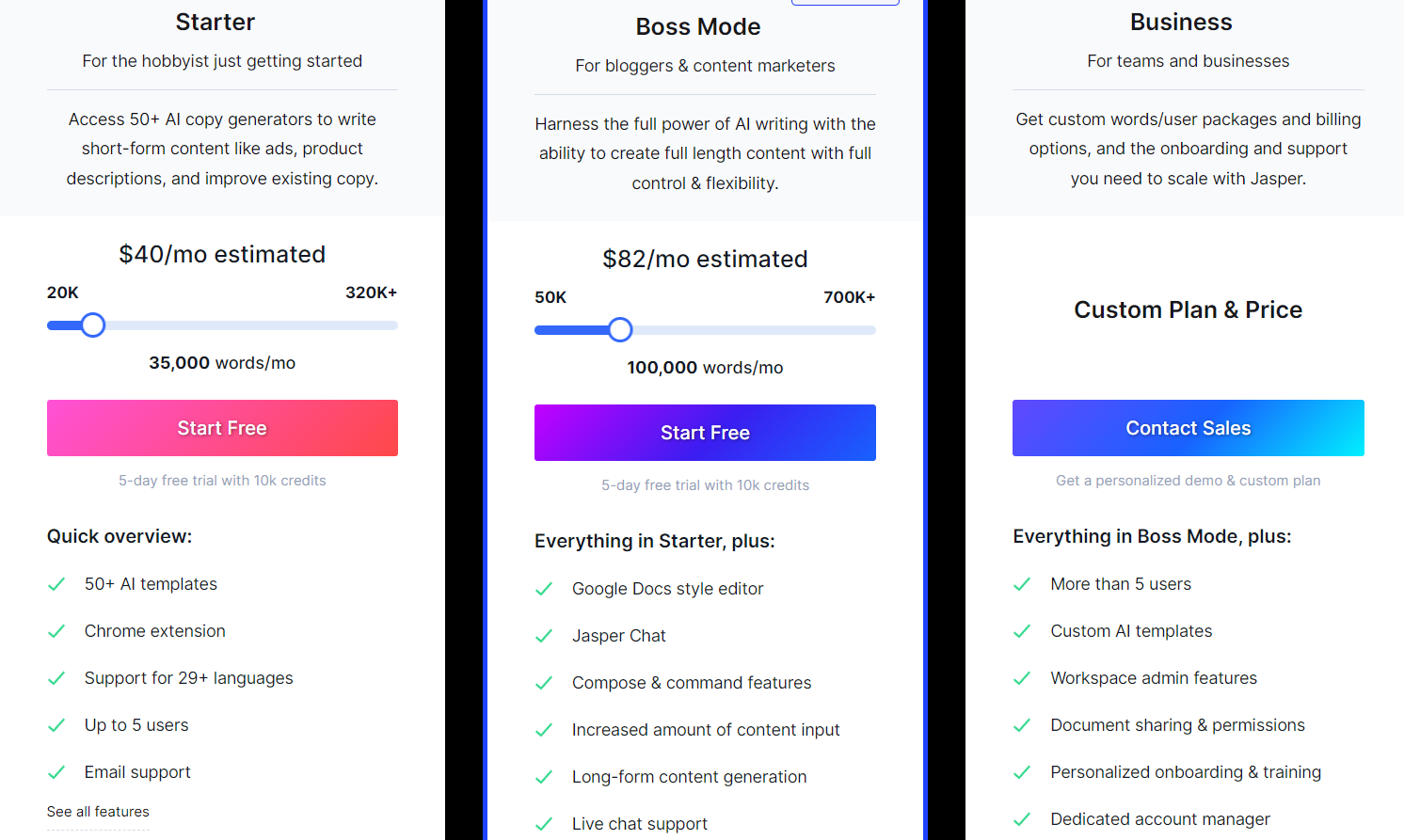Click the Boss Mode slider track near 700K+
1404x840 pixels.
859,330
